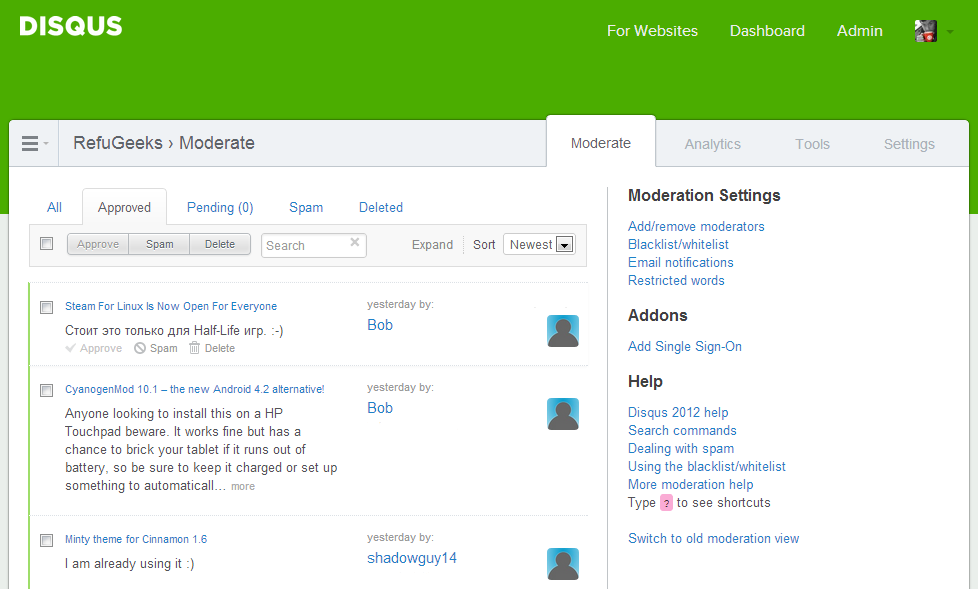The image size is (978, 589).
Task: Select the CyanogenMod 10.1 comment checkbox
Action: pyautogui.click(x=47, y=389)
